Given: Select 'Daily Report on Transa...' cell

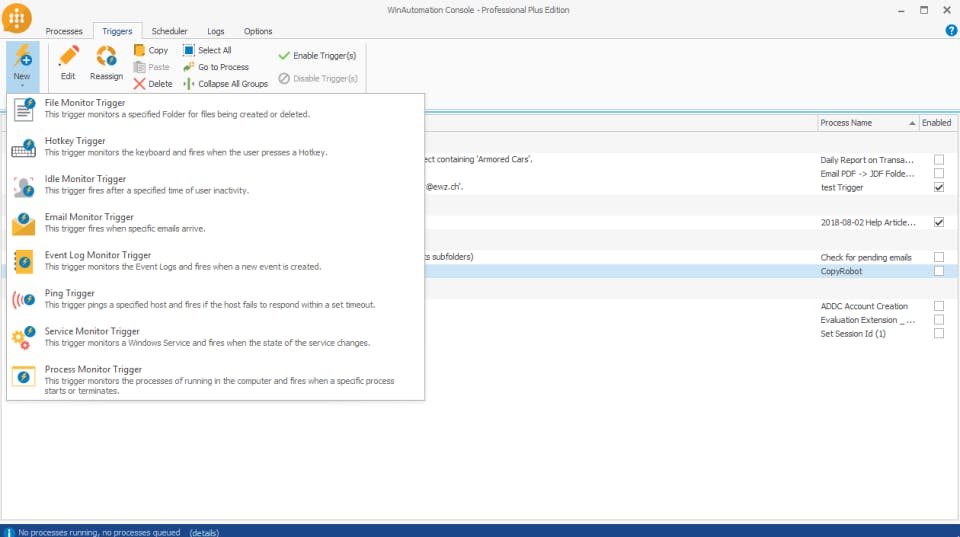Looking at the screenshot, I should pyautogui.click(x=867, y=160).
